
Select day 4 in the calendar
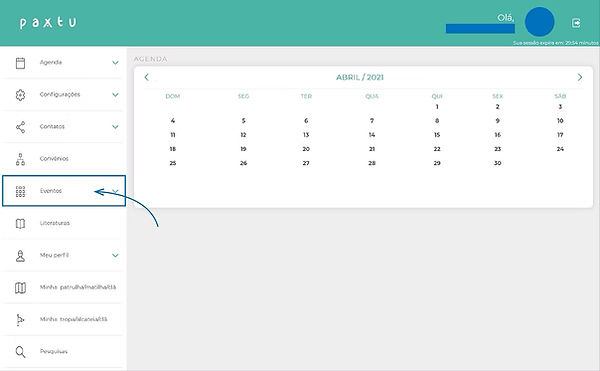[x=173, y=121]
